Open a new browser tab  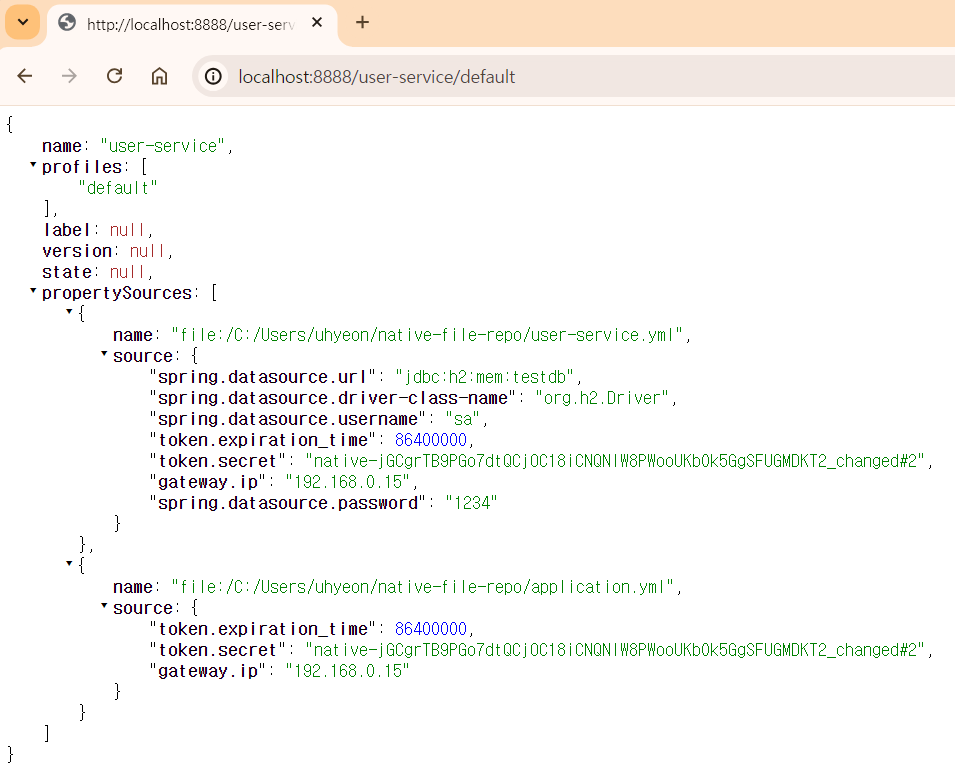[362, 23]
